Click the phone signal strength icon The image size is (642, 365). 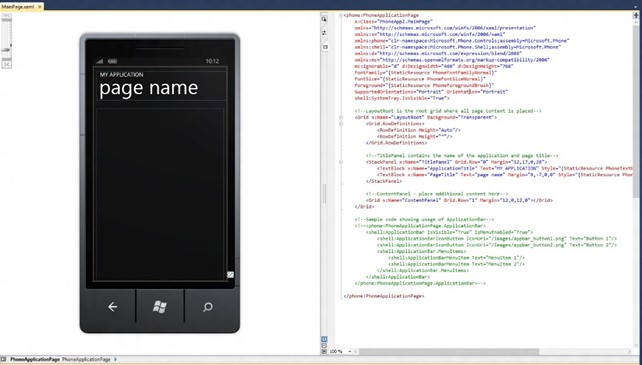[x=100, y=61]
